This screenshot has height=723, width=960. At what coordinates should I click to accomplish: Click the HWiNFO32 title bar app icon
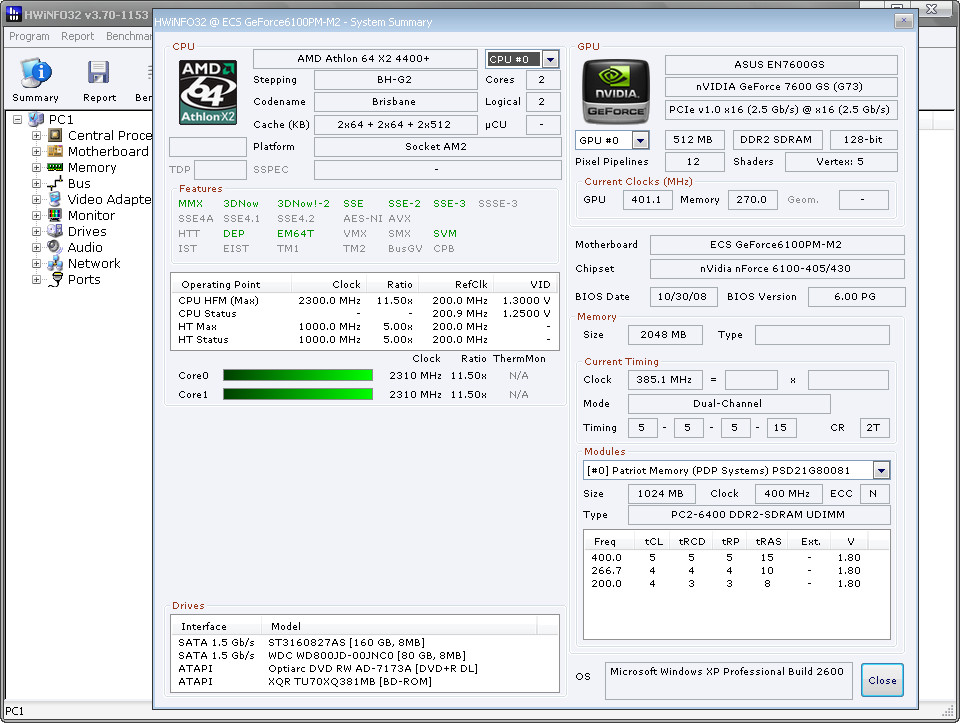tap(13, 14)
